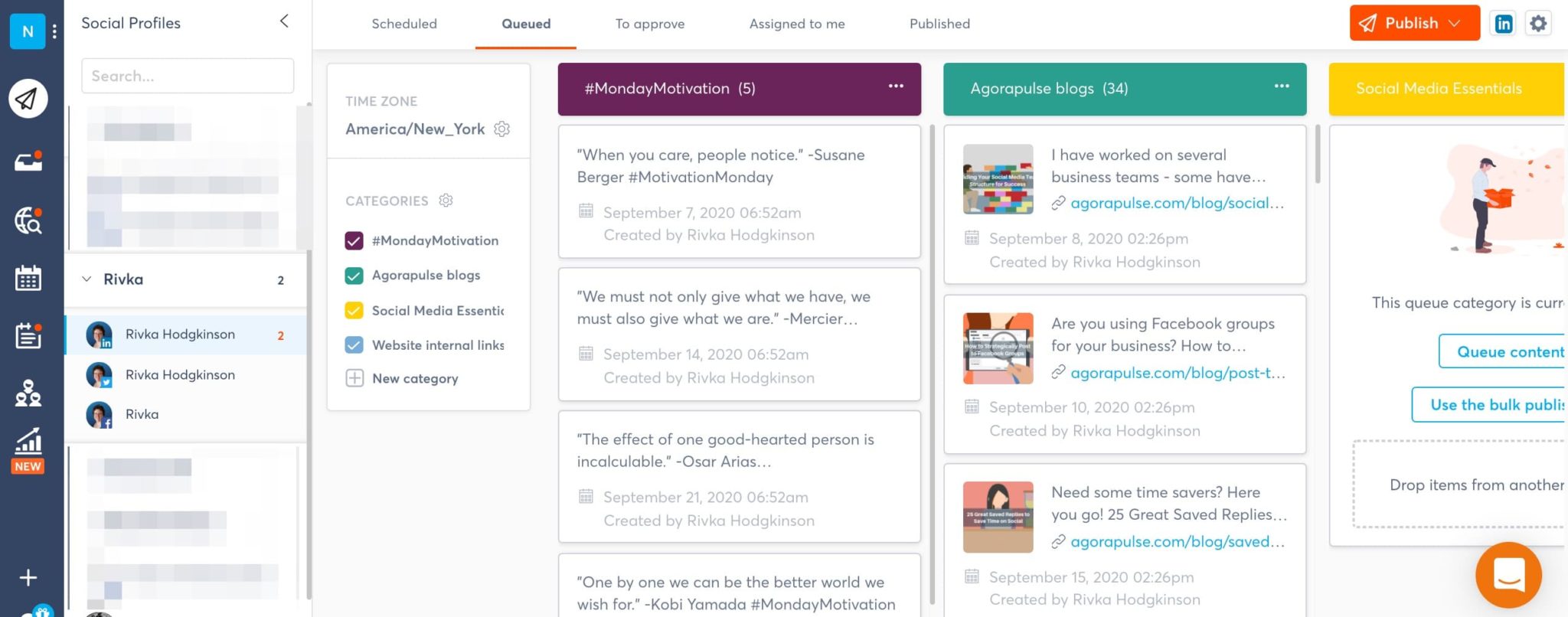Open agorapulse.com/blog/social link
The image size is (1568, 617).
tap(1177, 203)
